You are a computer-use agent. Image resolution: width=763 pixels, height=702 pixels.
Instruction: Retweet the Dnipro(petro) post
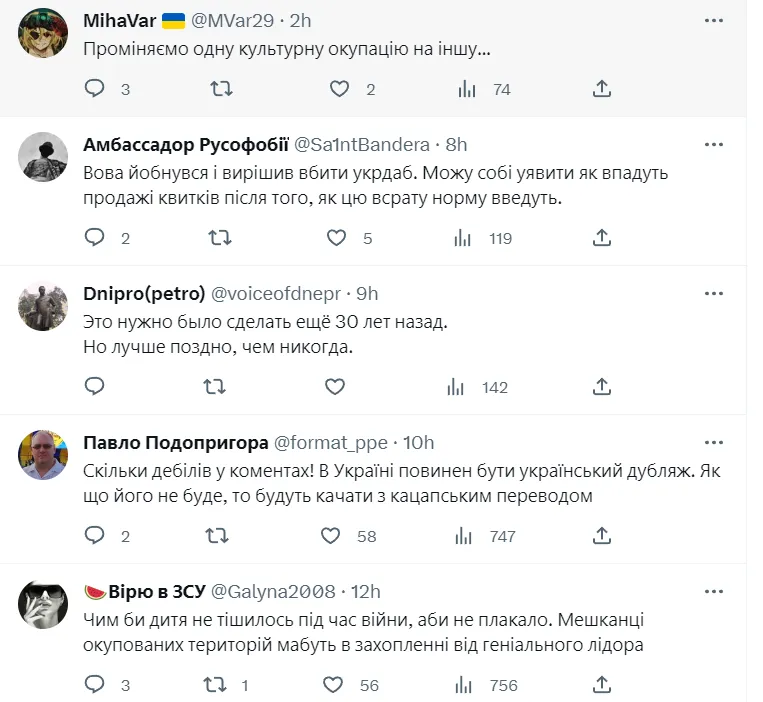[x=215, y=387]
